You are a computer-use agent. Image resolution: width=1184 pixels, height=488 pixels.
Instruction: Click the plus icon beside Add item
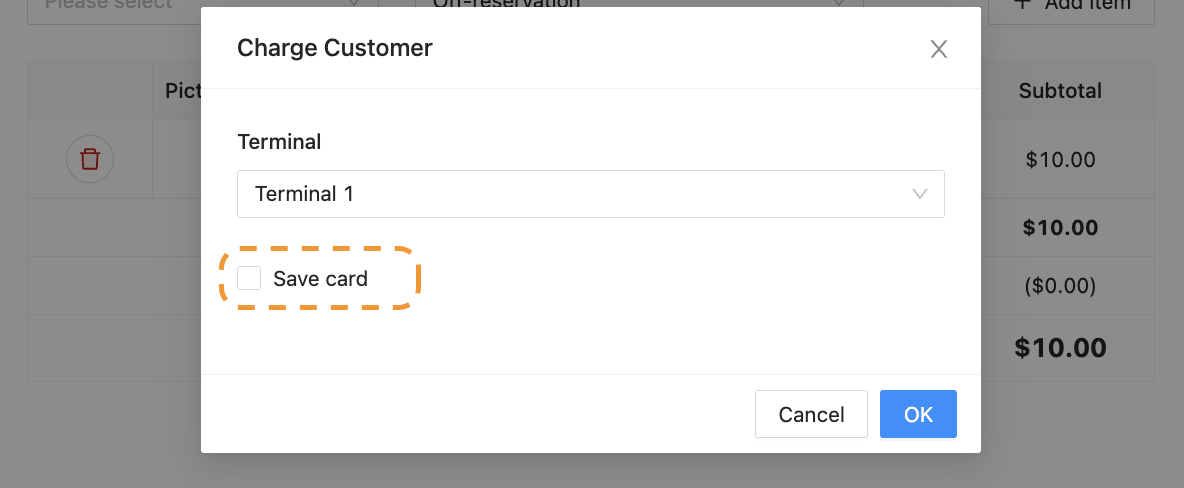point(1021,4)
